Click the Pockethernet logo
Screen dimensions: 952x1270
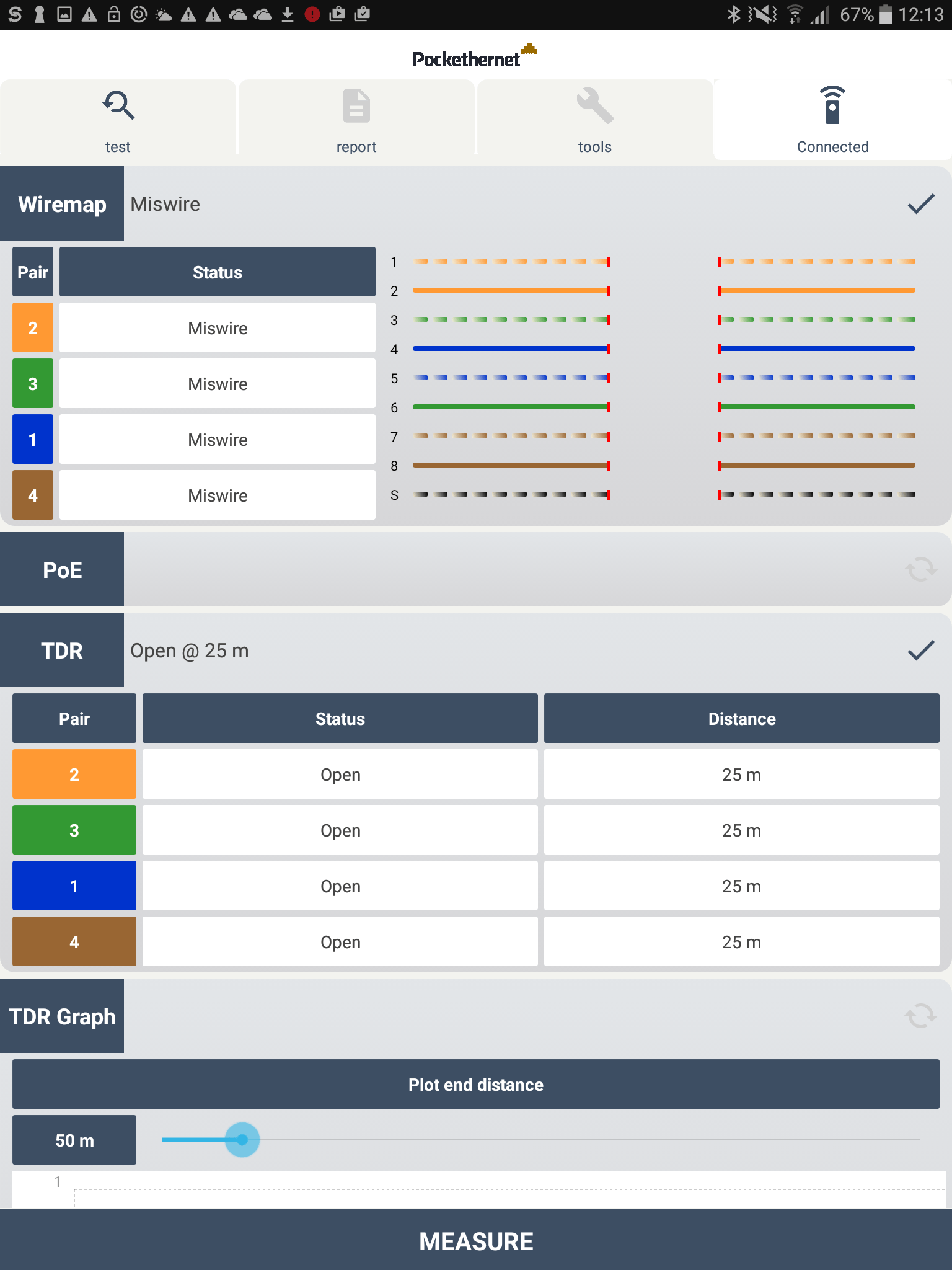pos(475,56)
